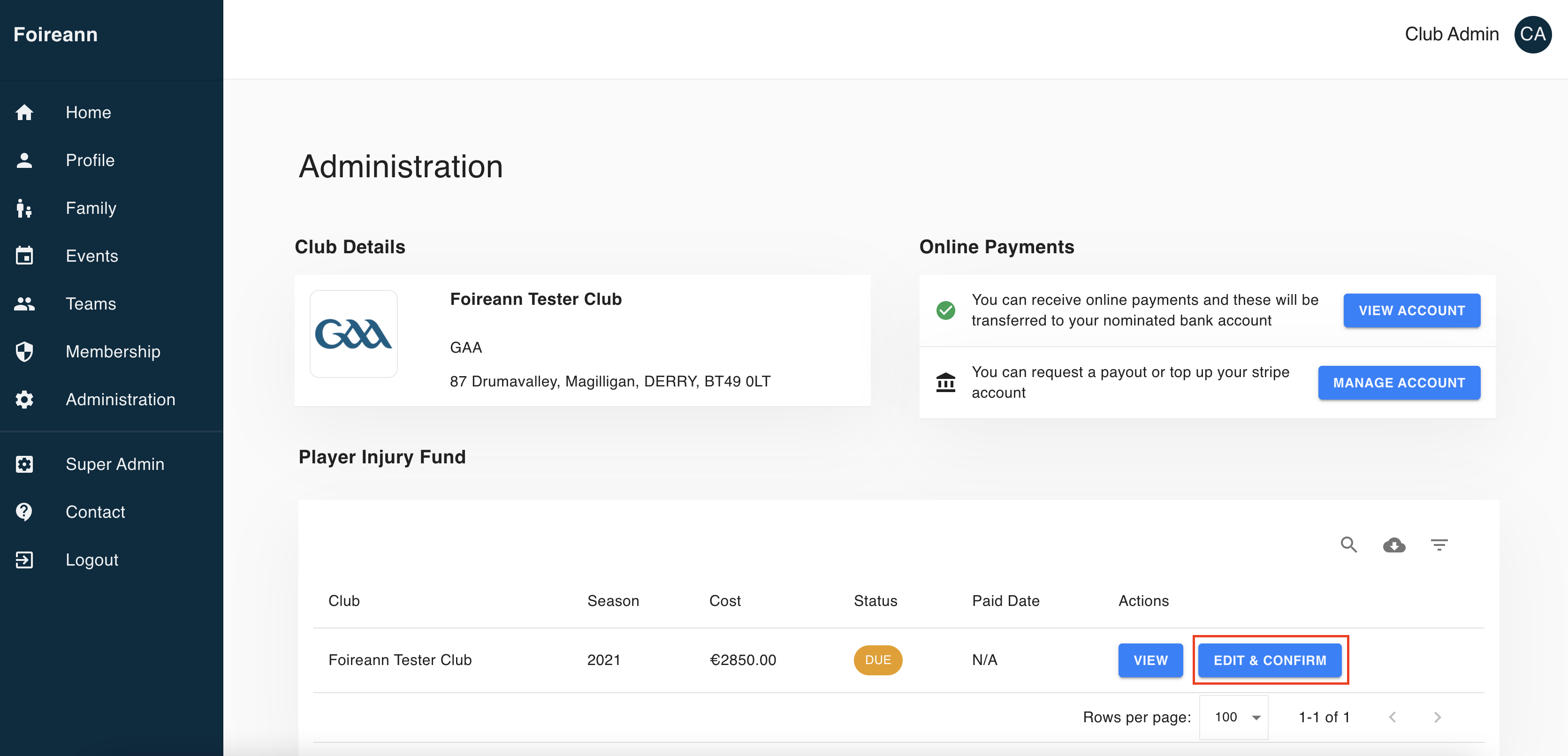Image resolution: width=1568 pixels, height=756 pixels.
Task: Click the CA avatar for Club Admin
Action: click(1533, 34)
